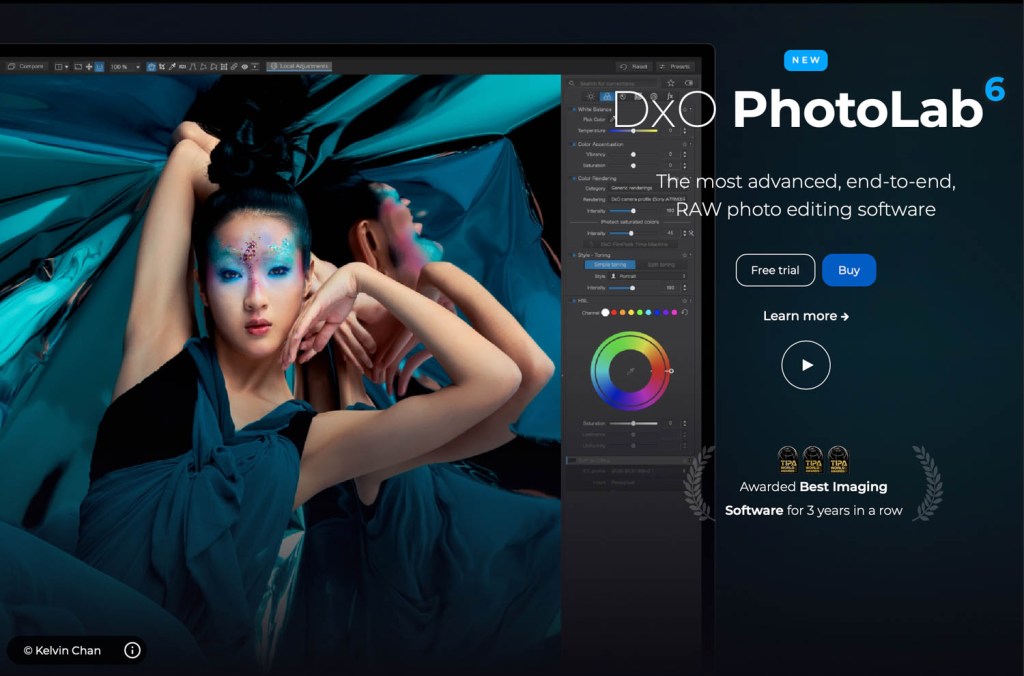Click the info icon beside Kelvin Chan credit

pyautogui.click(x=133, y=650)
